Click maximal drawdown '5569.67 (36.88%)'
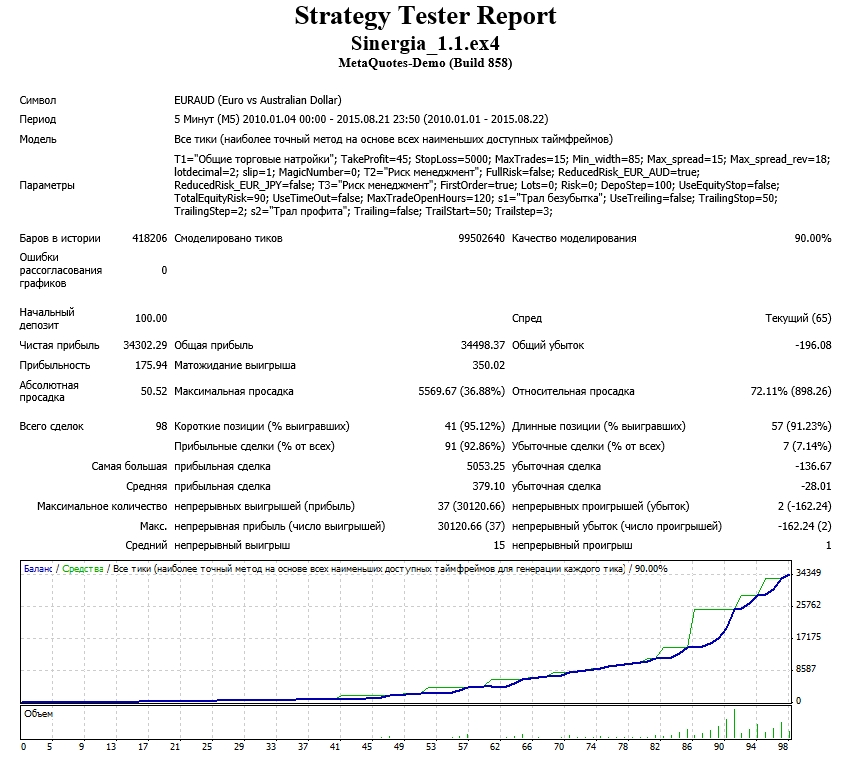851x759 pixels. (461, 391)
